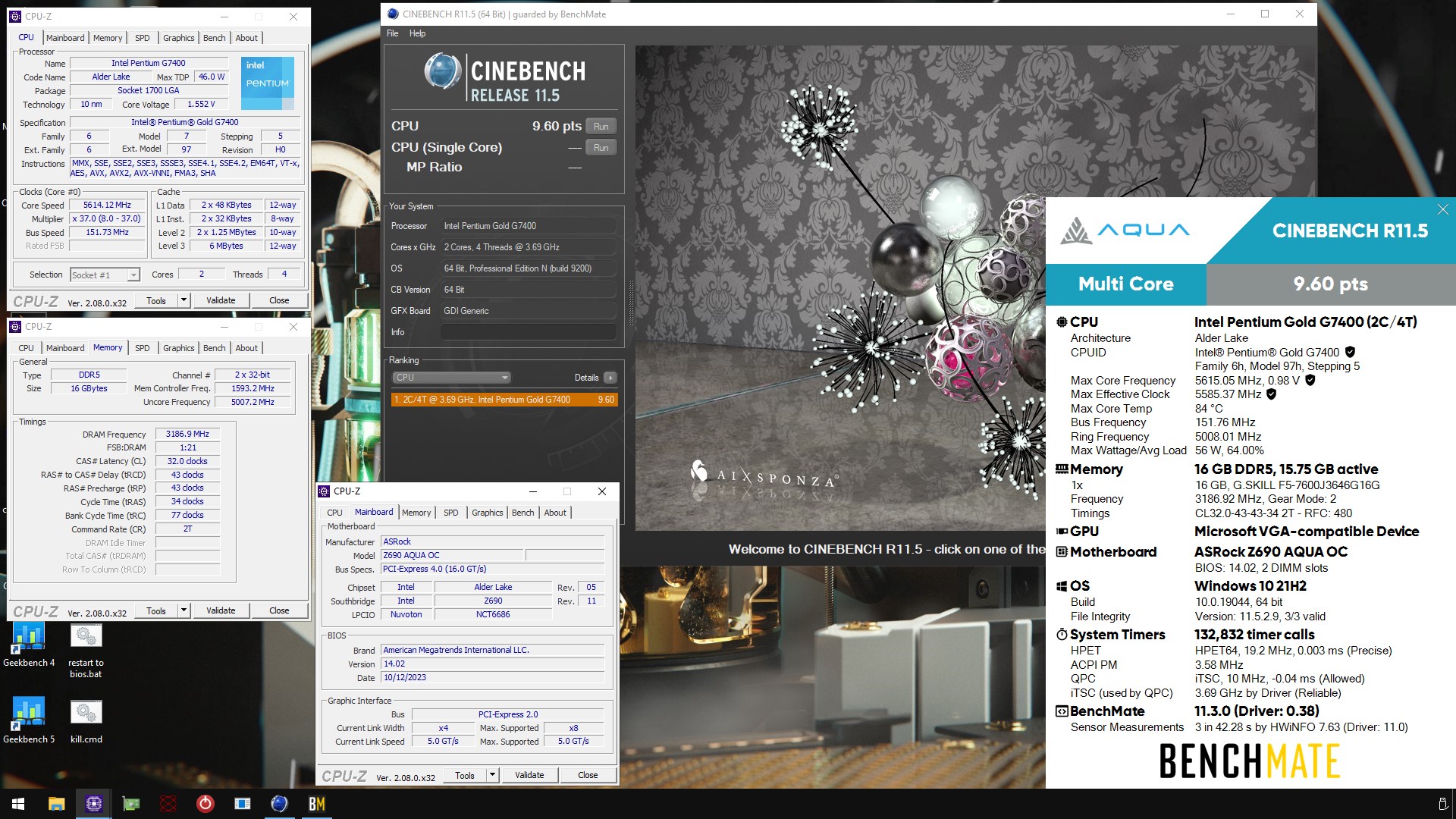Click 9.60 pts score in BenchMate panel
The height and width of the screenshot is (819, 1456).
pyautogui.click(x=1330, y=284)
